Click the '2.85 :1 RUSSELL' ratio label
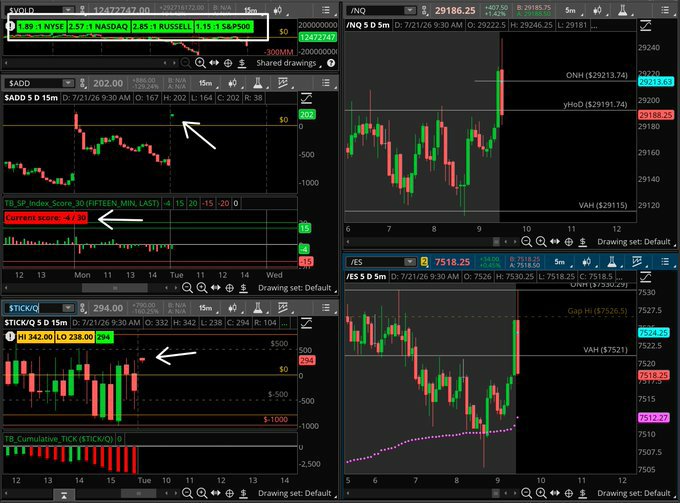The width and height of the screenshot is (680, 503). 162,26
